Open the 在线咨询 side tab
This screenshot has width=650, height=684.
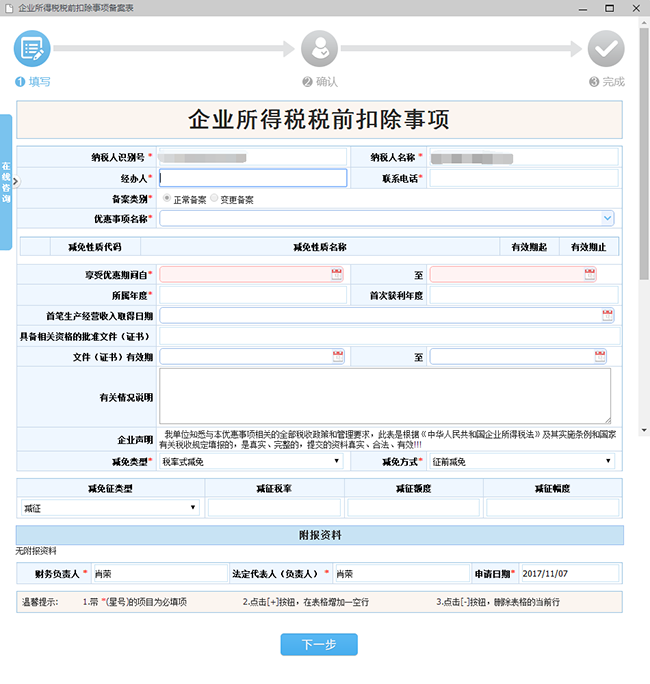click(x=6, y=180)
